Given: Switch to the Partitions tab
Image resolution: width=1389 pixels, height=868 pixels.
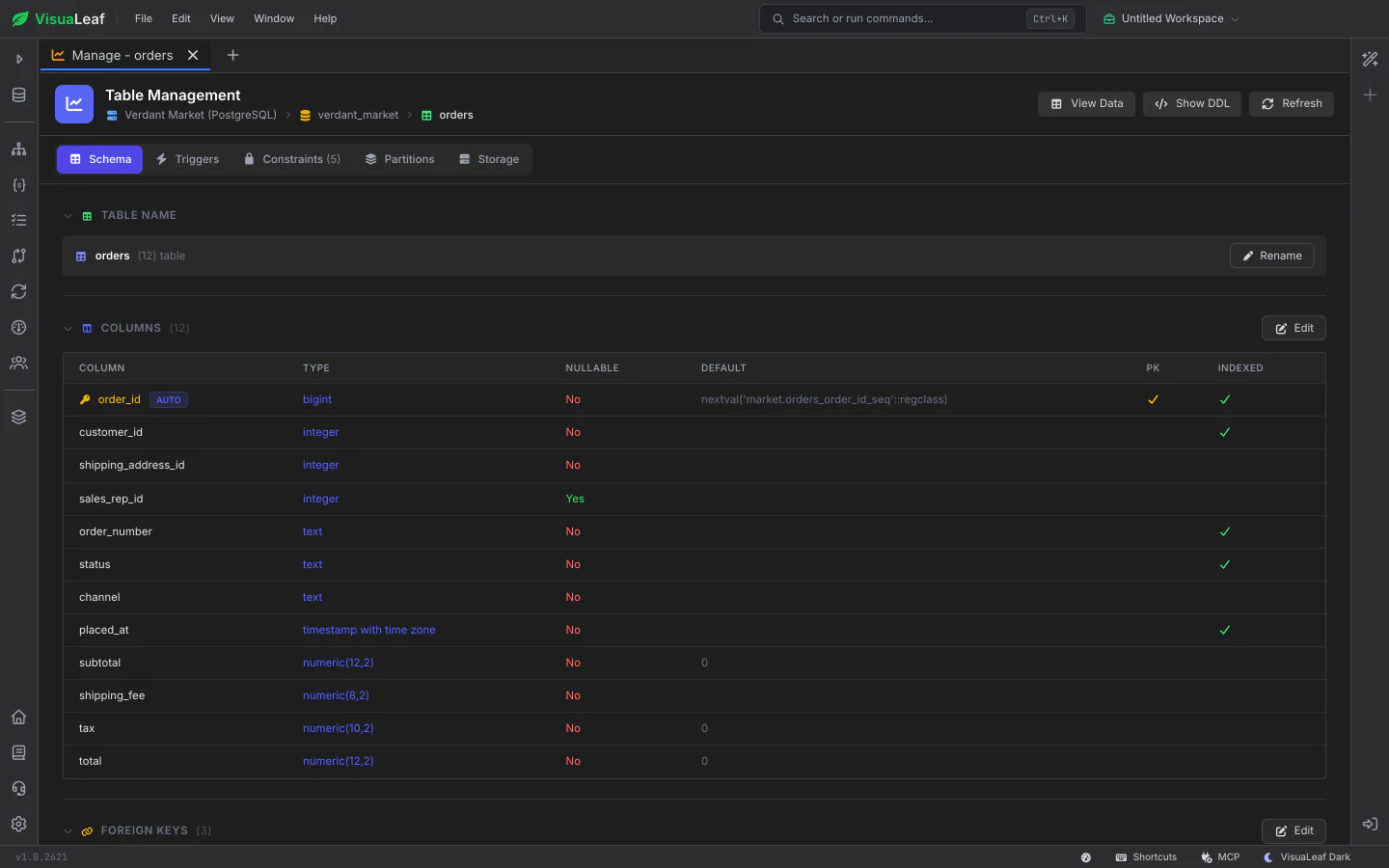Looking at the screenshot, I should (x=399, y=159).
